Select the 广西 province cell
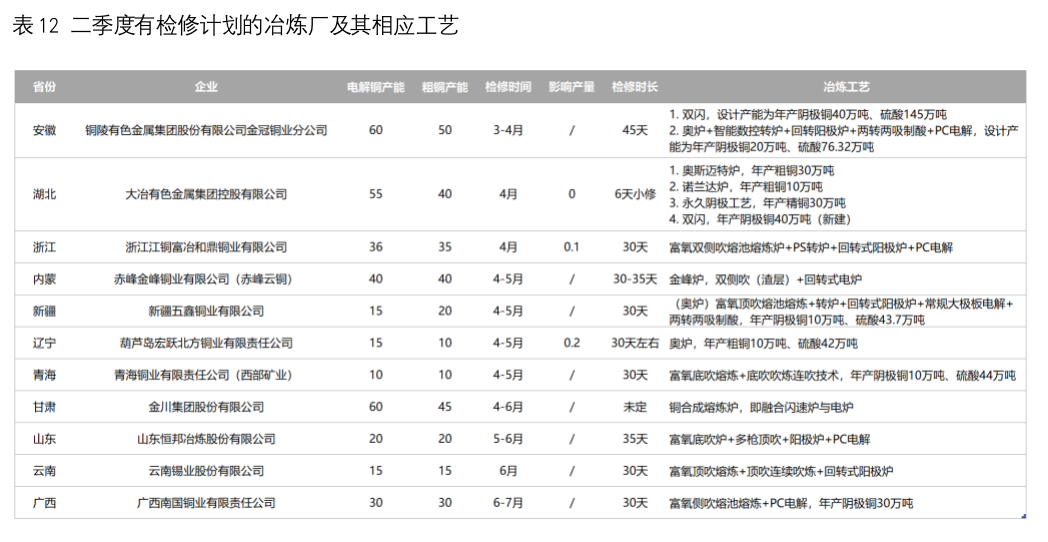Image resolution: width=1048 pixels, height=542 pixels. 44,503
